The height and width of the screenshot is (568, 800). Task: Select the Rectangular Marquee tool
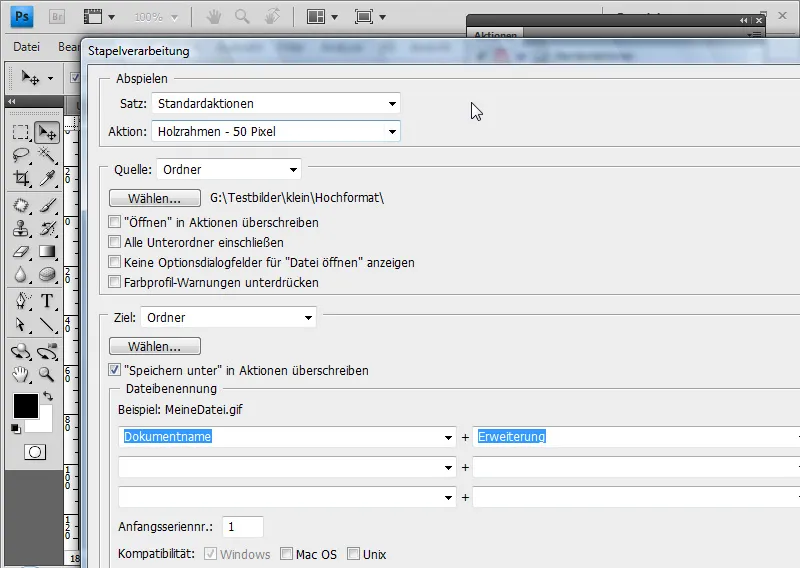21,132
